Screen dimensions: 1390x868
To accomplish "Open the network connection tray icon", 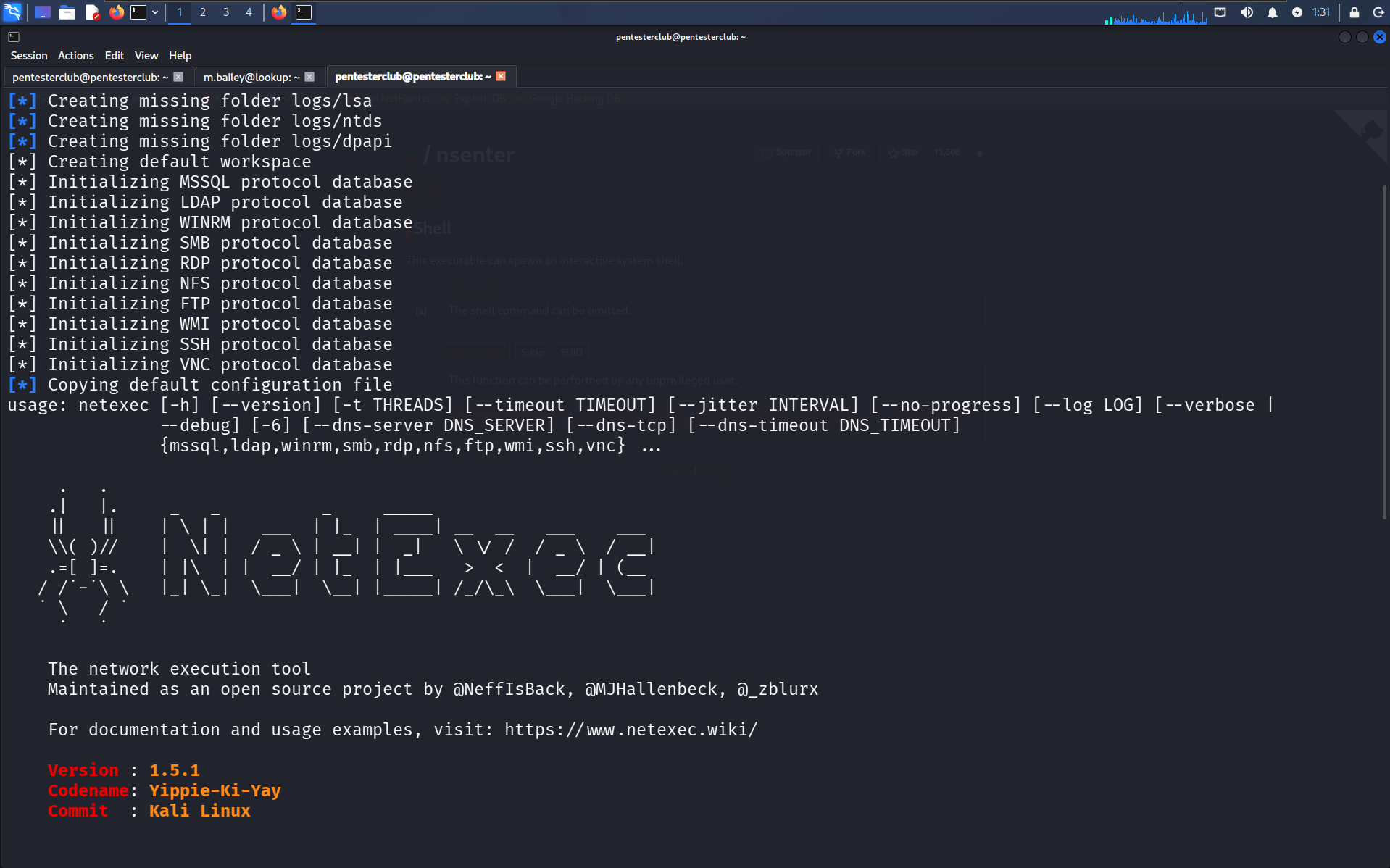I will pyautogui.click(x=1220, y=12).
